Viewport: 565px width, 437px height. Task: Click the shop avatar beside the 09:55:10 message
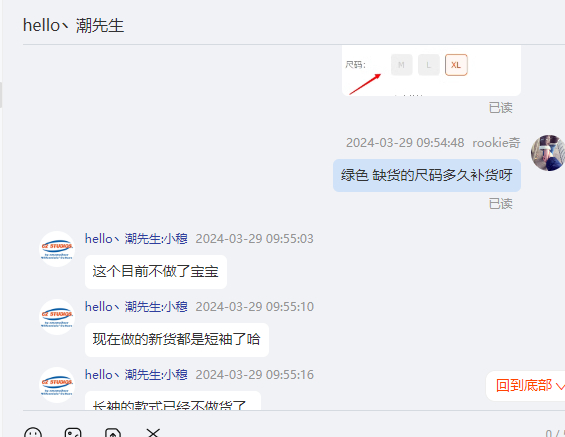(57, 317)
